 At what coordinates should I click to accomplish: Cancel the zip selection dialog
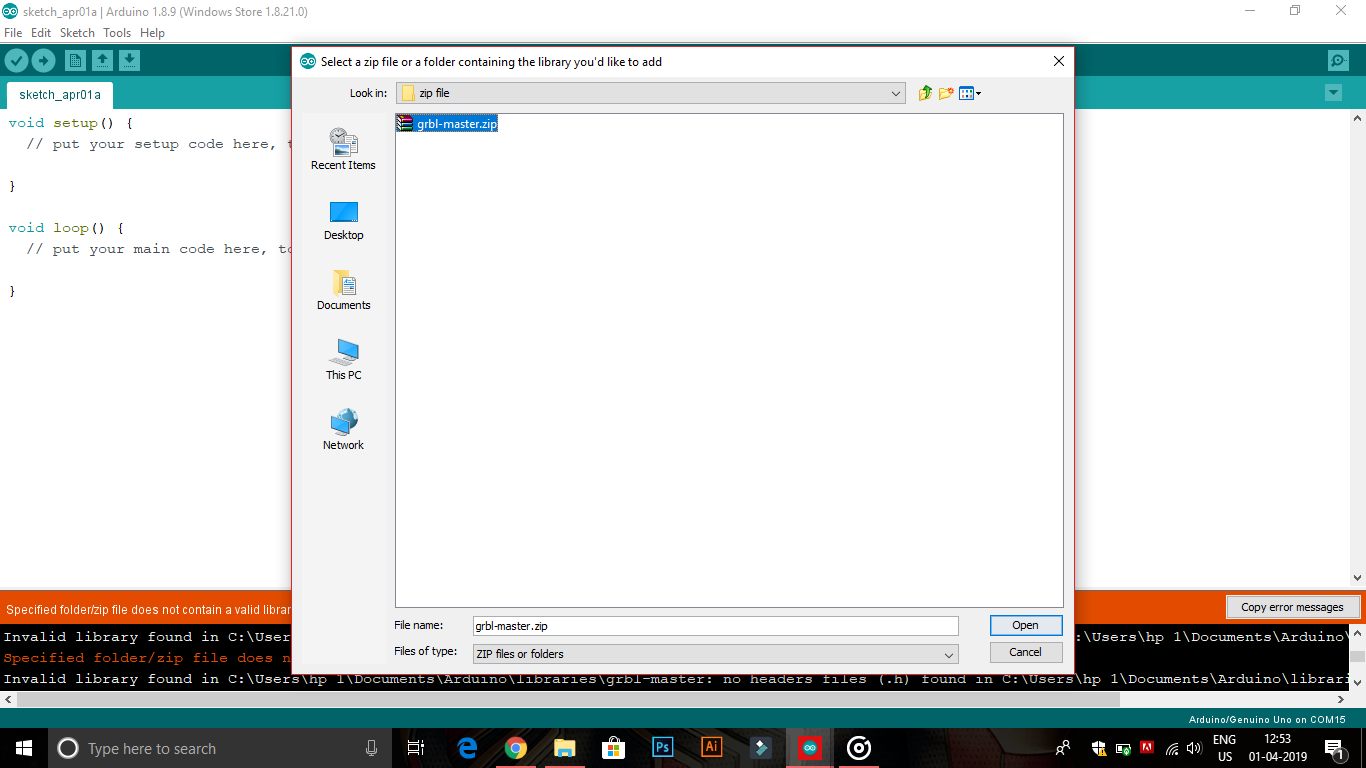pyautogui.click(x=1025, y=651)
